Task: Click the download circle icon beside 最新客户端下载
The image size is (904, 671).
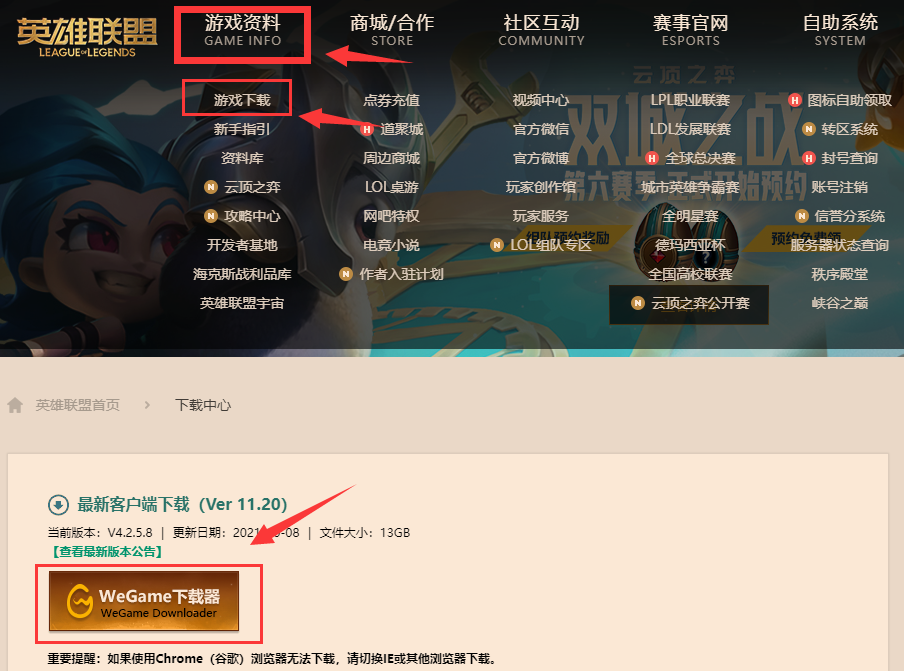Action: [x=58, y=505]
